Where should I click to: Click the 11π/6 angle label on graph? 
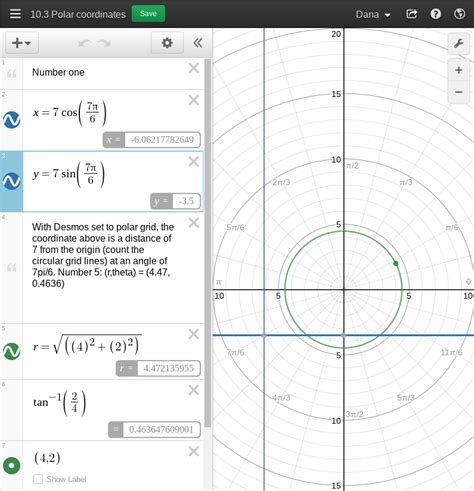[x=451, y=352]
